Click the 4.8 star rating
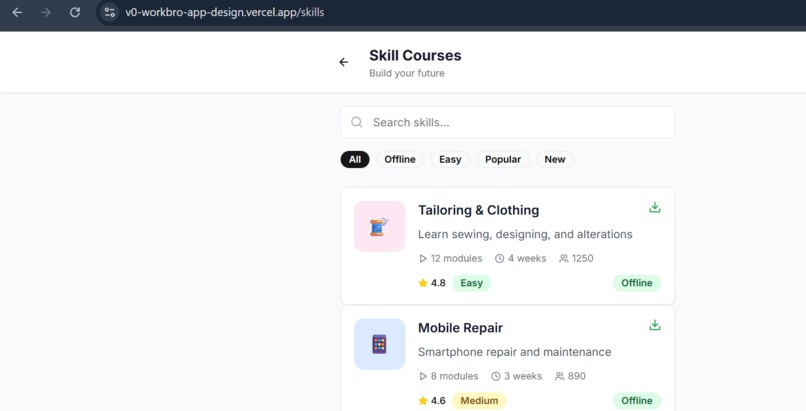The image size is (806, 411). [438, 283]
